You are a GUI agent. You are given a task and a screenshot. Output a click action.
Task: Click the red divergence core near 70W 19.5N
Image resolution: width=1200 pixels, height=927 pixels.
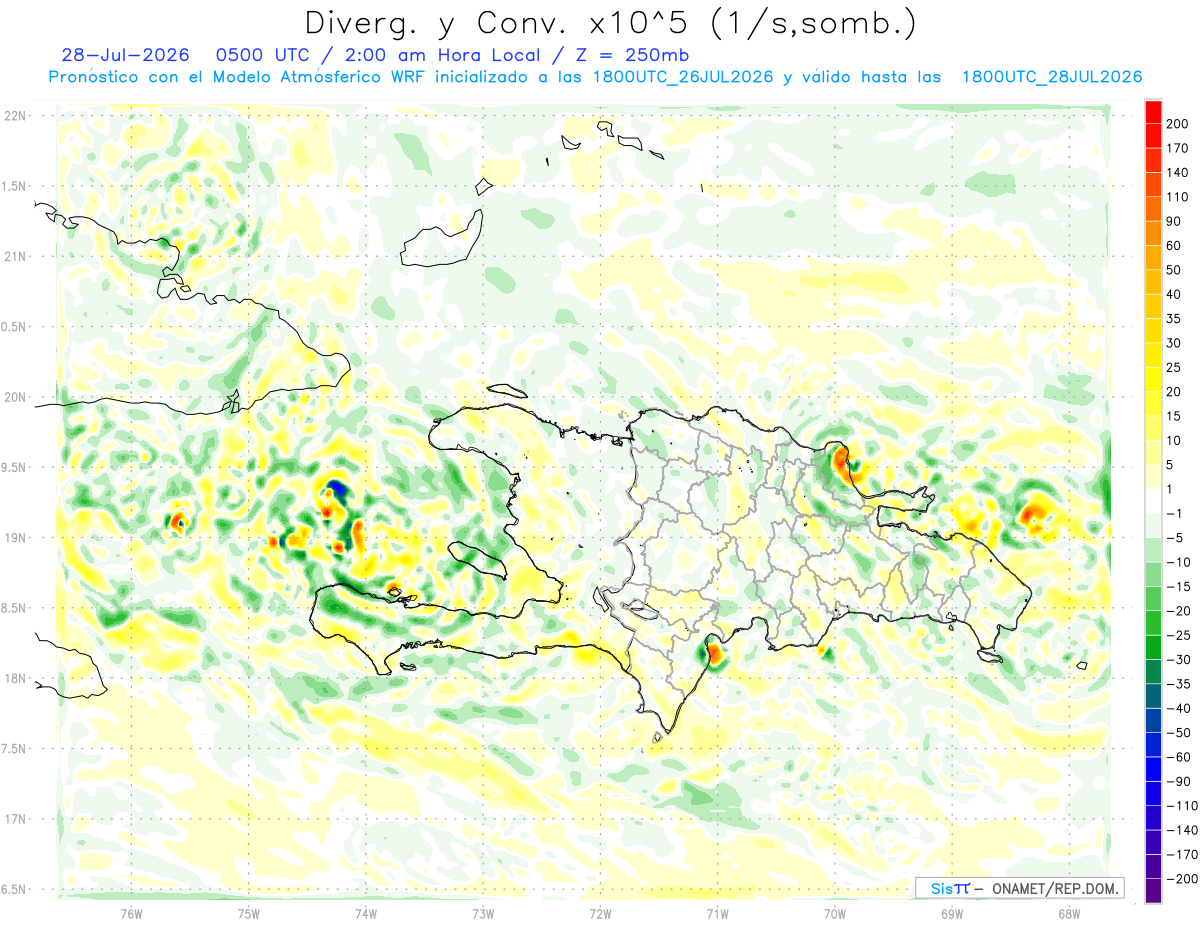[x=841, y=459]
